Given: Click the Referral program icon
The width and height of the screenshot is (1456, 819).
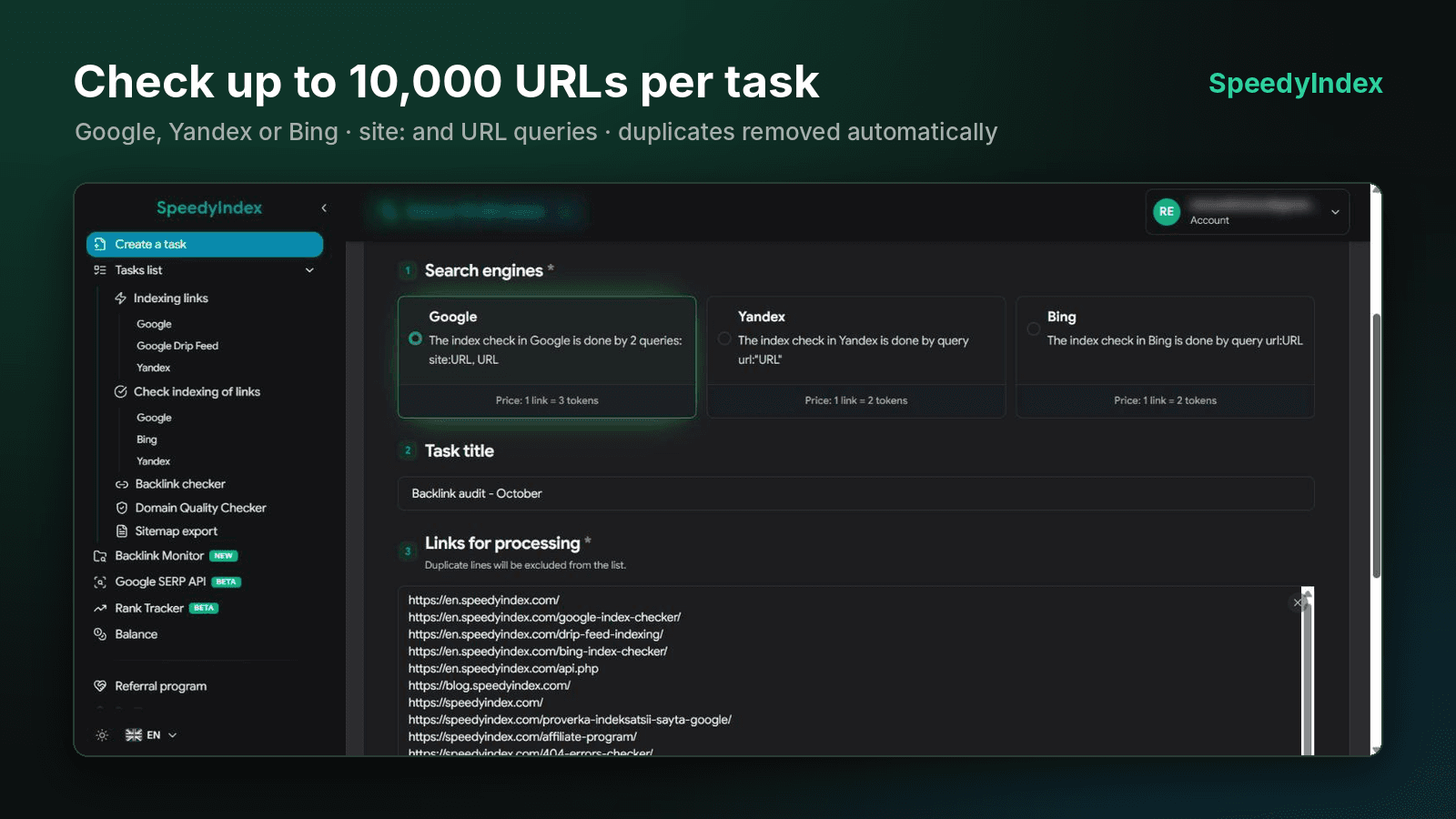Looking at the screenshot, I should coord(100,686).
